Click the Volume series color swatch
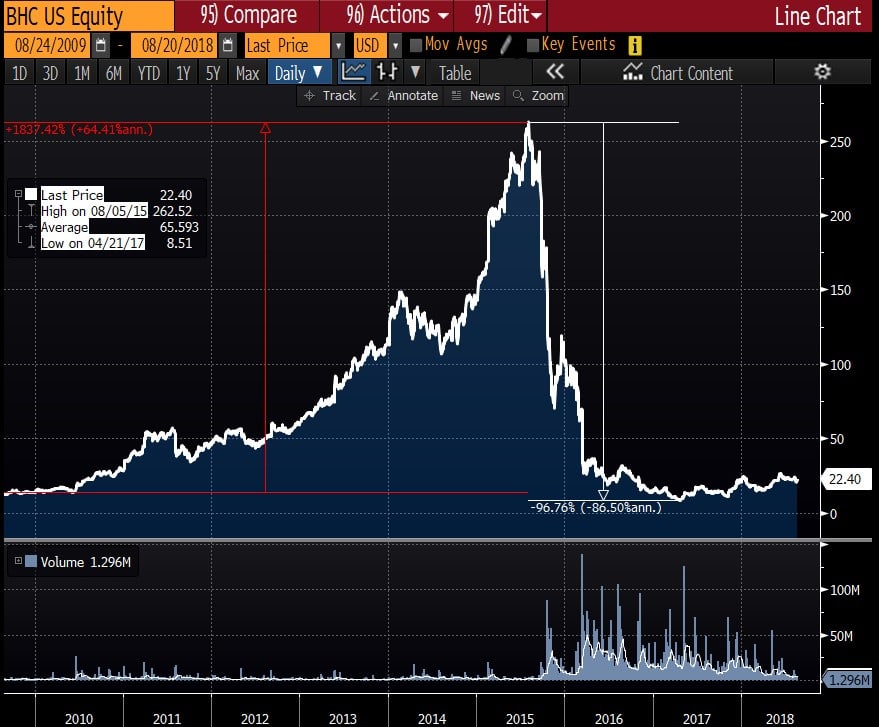 tap(30, 562)
